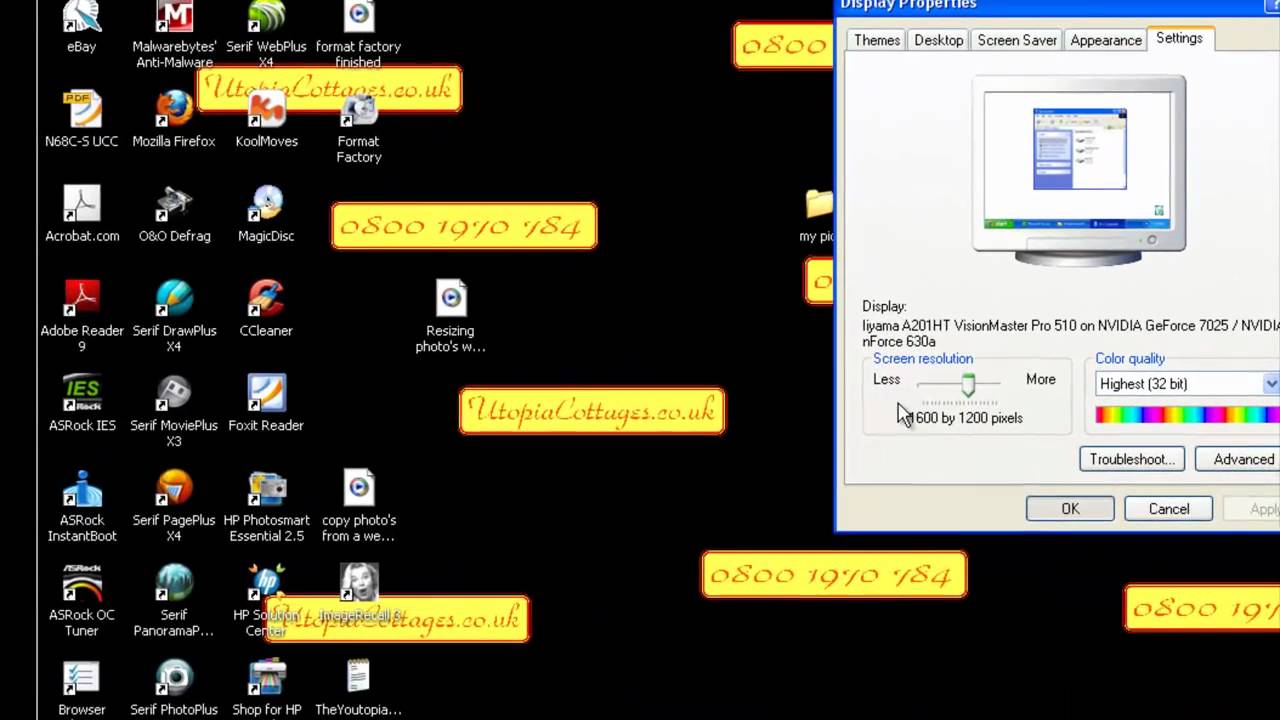Open Serif DrawPlus X4 icon
The width and height of the screenshot is (1280, 720).
point(174,316)
